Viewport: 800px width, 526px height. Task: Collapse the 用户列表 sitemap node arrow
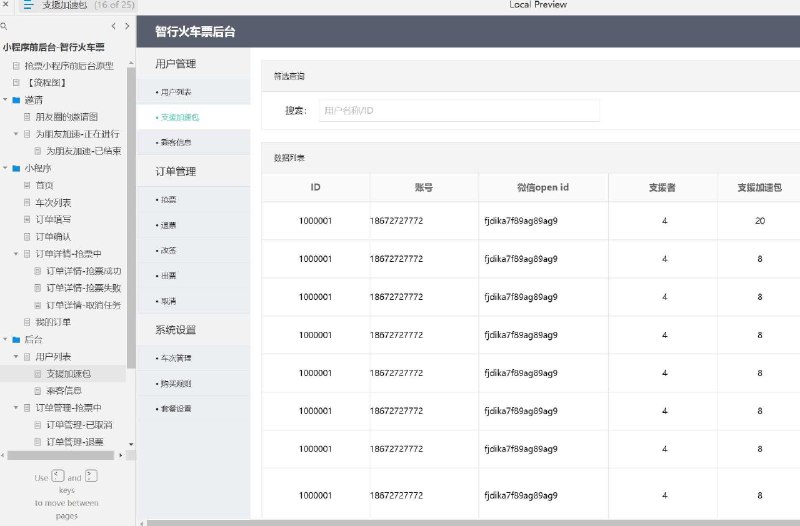(x=16, y=357)
